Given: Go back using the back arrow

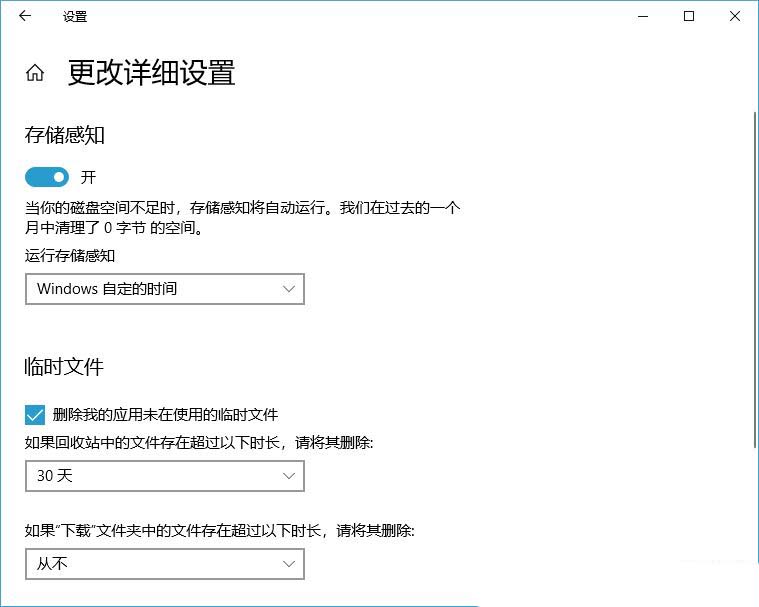Looking at the screenshot, I should click(x=25, y=16).
